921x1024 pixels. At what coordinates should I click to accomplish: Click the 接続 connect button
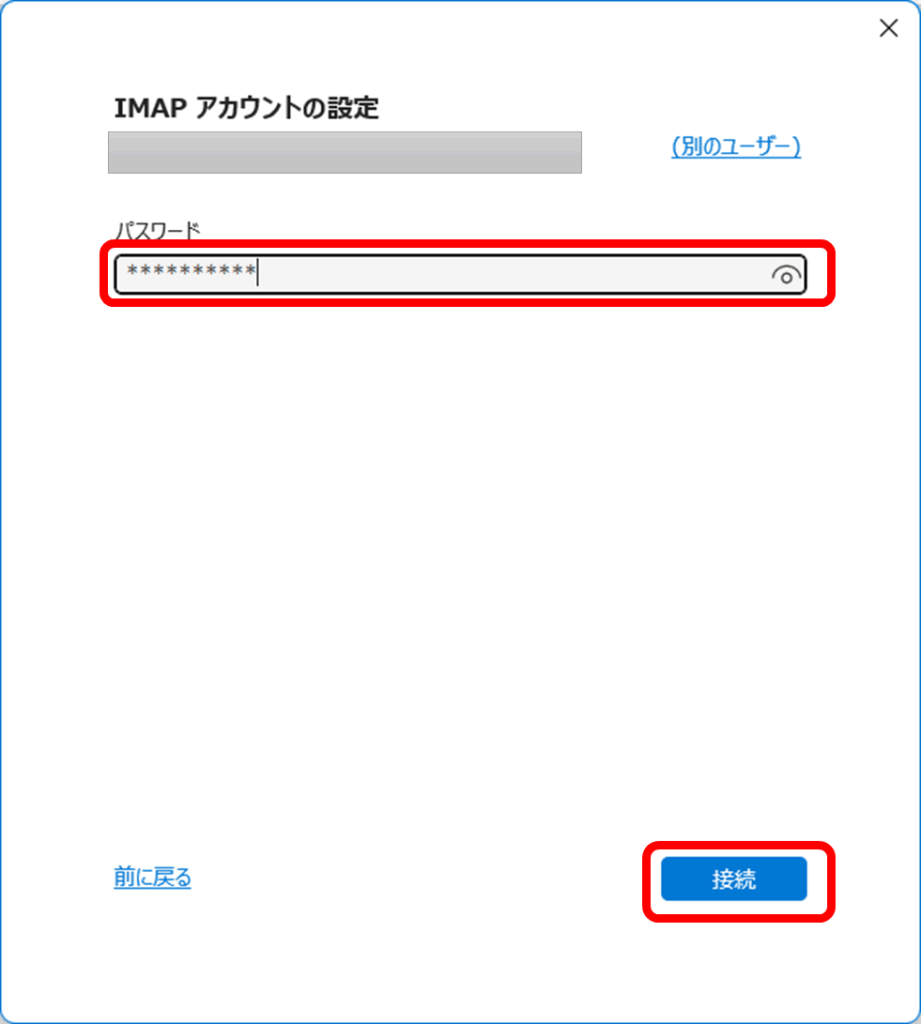[x=734, y=879]
